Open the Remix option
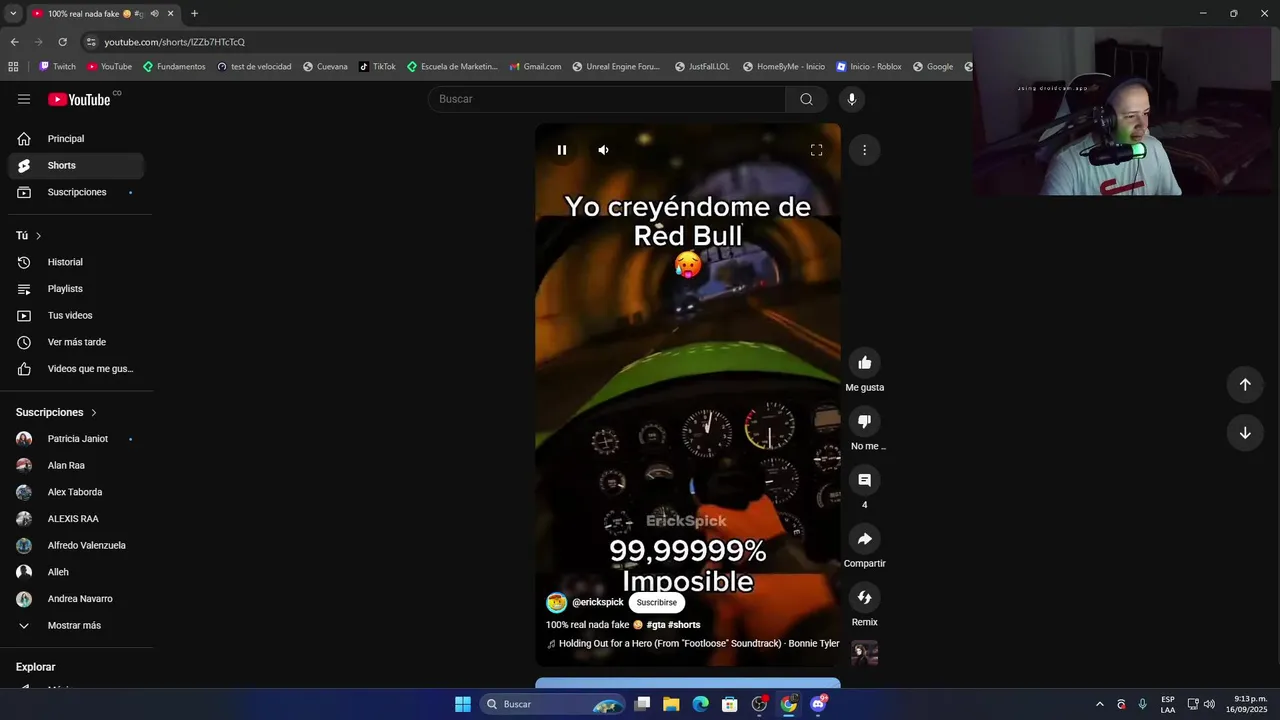Image resolution: width=1280 pixels, height=720 pixels. pyautogui.click(x=865, y=597)
